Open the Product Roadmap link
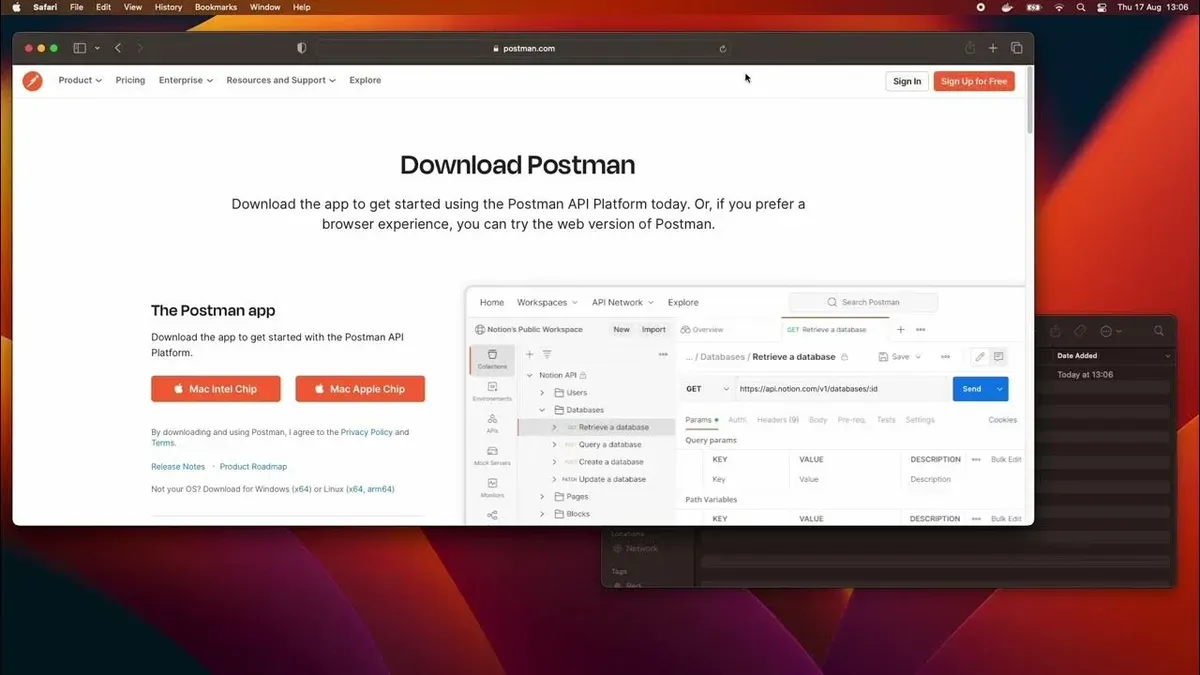1200x675 pixels. click(x=253, y=467)
